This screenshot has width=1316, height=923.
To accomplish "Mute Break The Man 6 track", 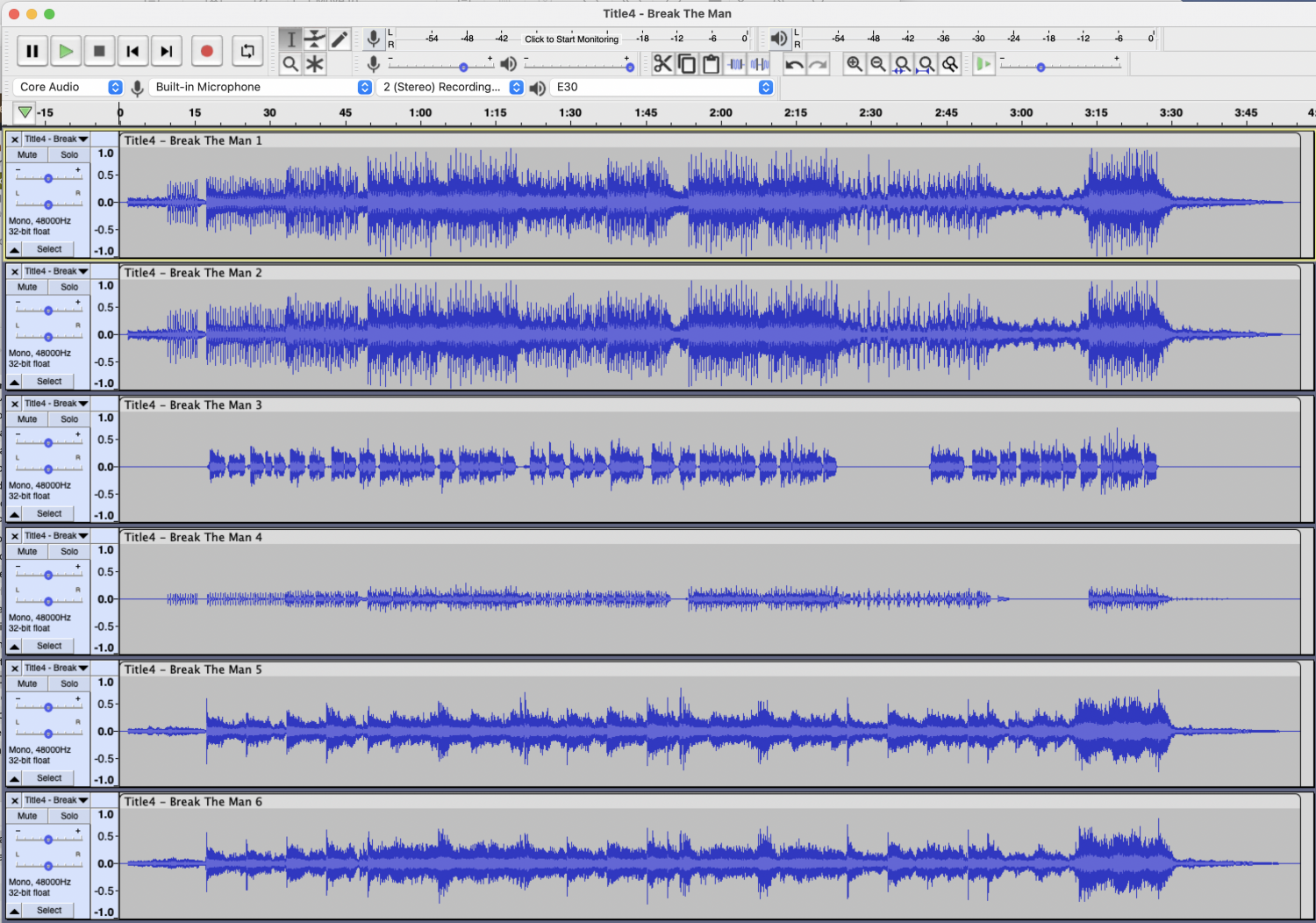I will [27, 816].
